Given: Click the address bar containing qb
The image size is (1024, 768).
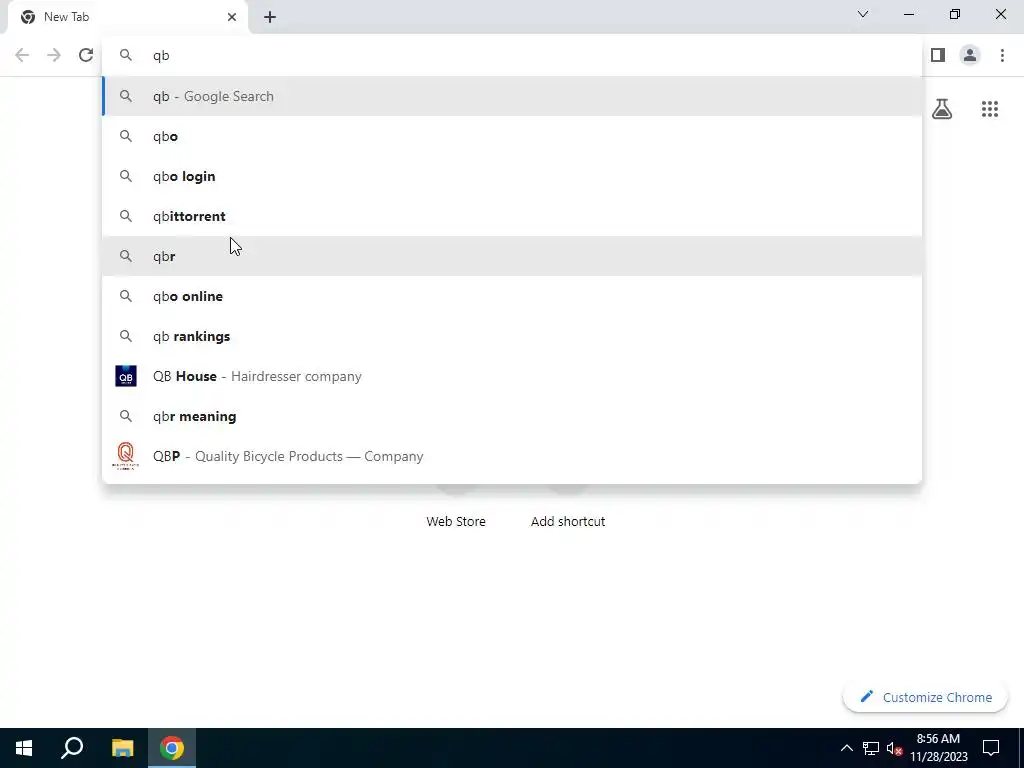Looking at the screenshot, I should [511, 56].
